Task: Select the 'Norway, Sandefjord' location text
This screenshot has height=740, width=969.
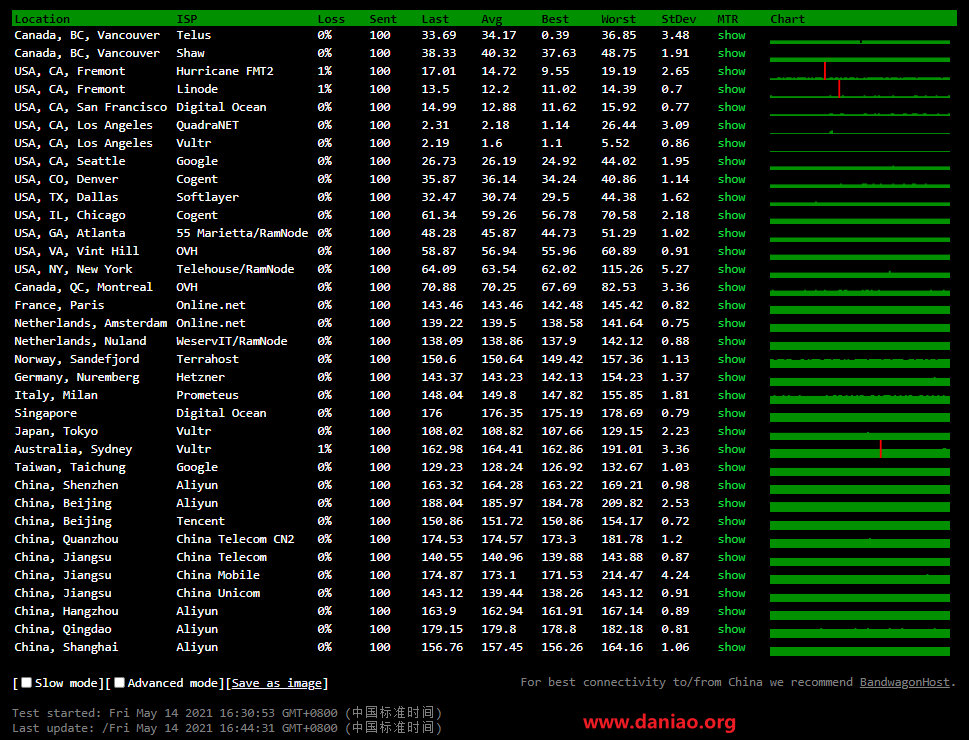Action: 77,359
